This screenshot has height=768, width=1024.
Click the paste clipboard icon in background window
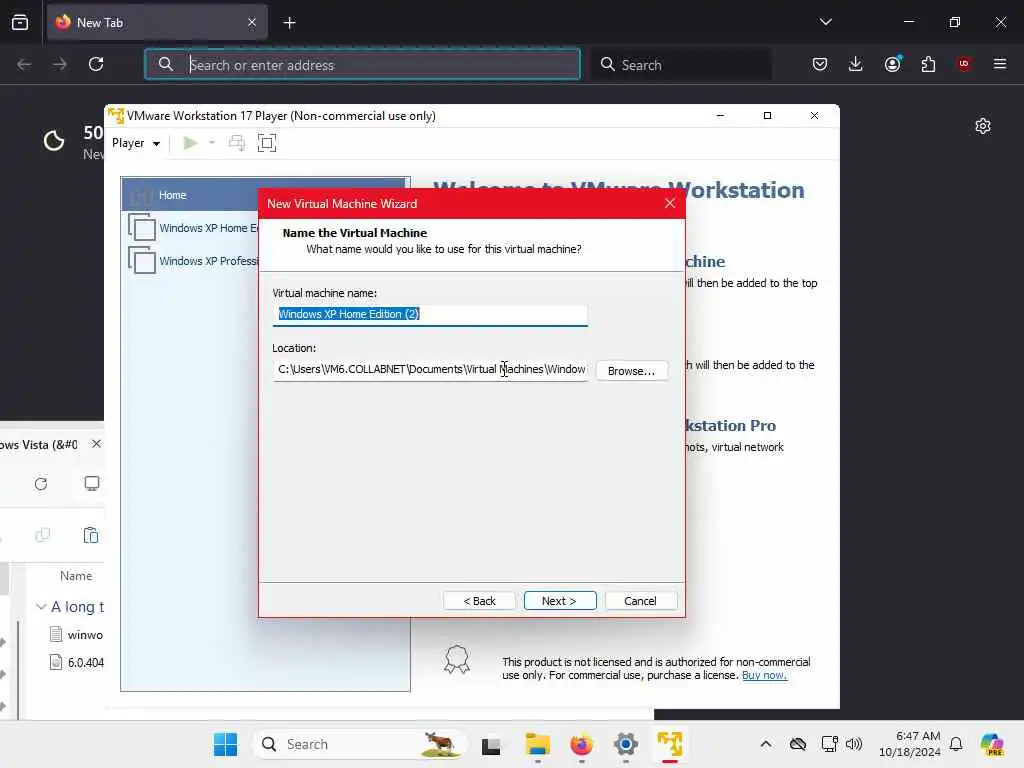tap(91, 536)
